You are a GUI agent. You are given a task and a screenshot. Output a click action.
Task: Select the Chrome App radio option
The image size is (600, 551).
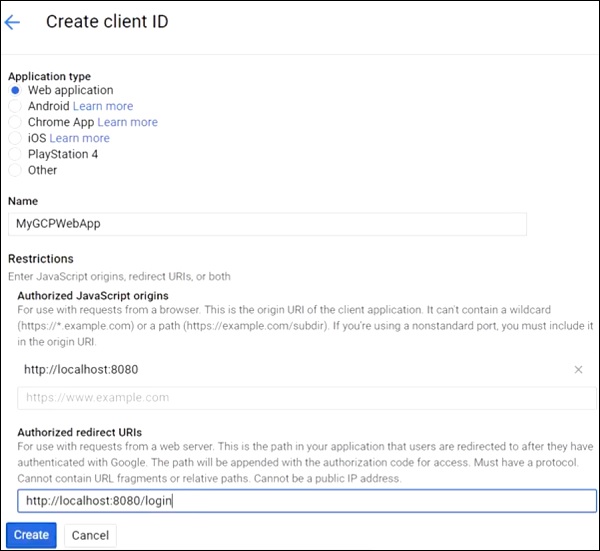pos(15,122)
